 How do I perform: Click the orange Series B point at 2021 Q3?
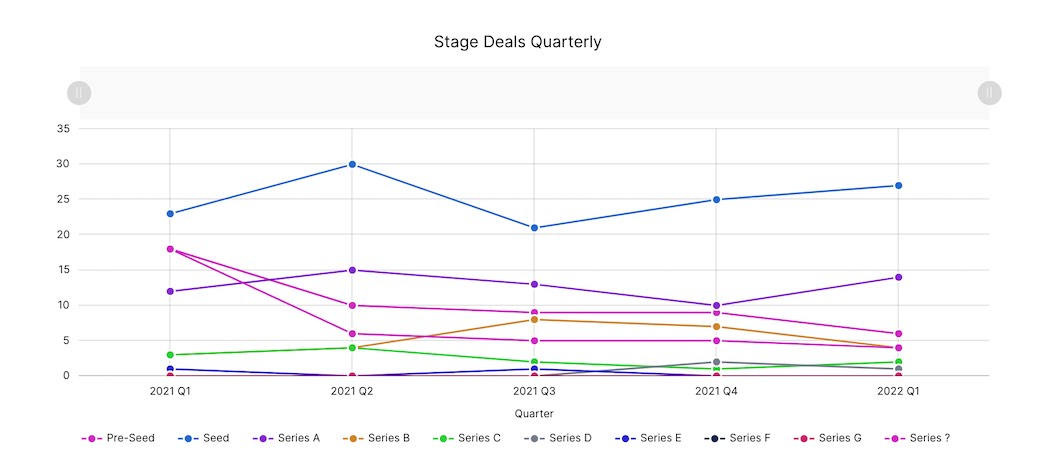tap(534, 319)
